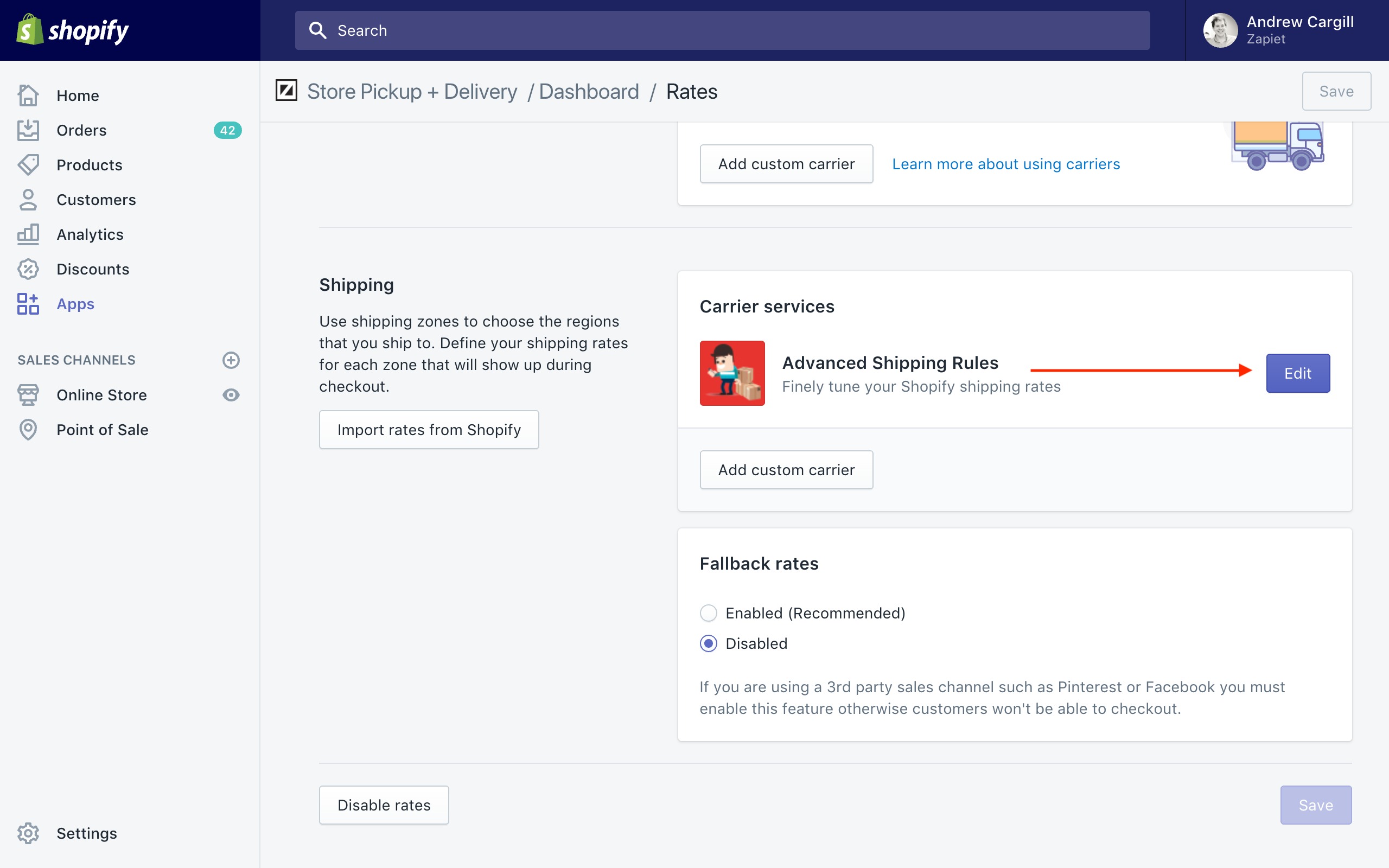Click the Store Pickup + Delivery app icon
The image size is (1389, 868).
[286, 91]
